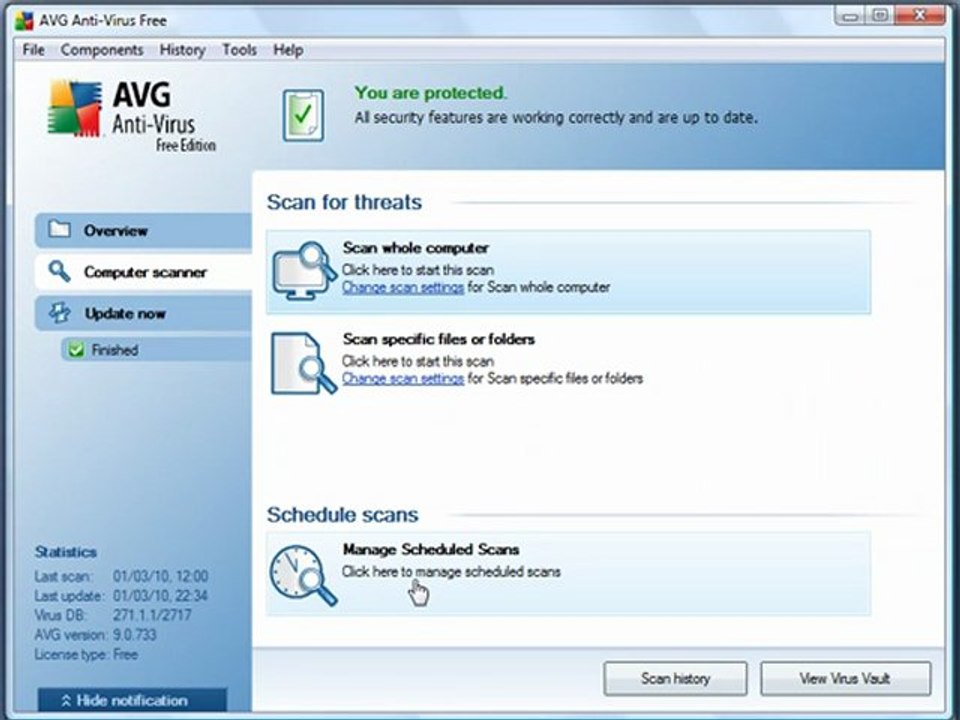Open Change scan settings for whole computer
Screen dimensions: 960x720
point(403,287)
